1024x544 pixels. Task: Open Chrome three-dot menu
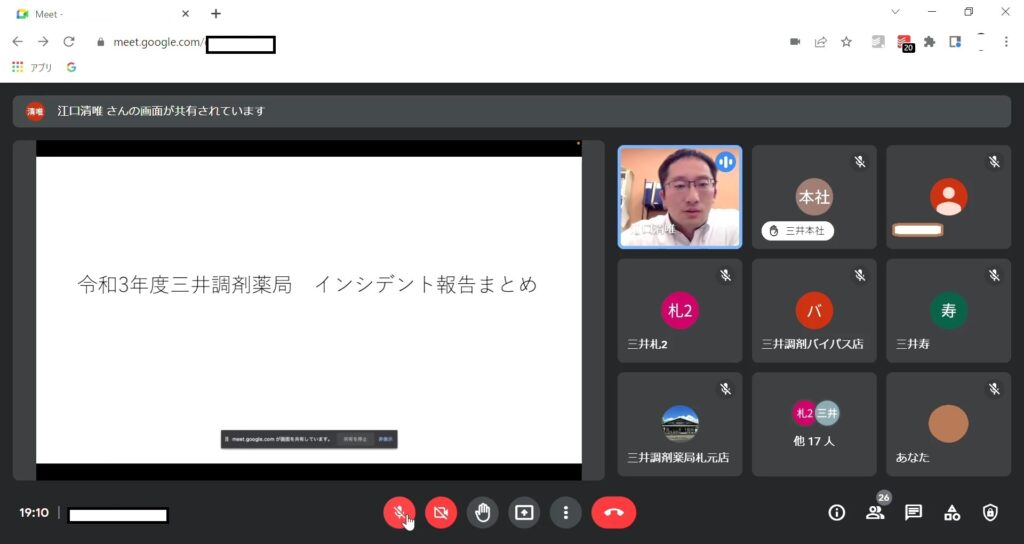[1006, 42]
